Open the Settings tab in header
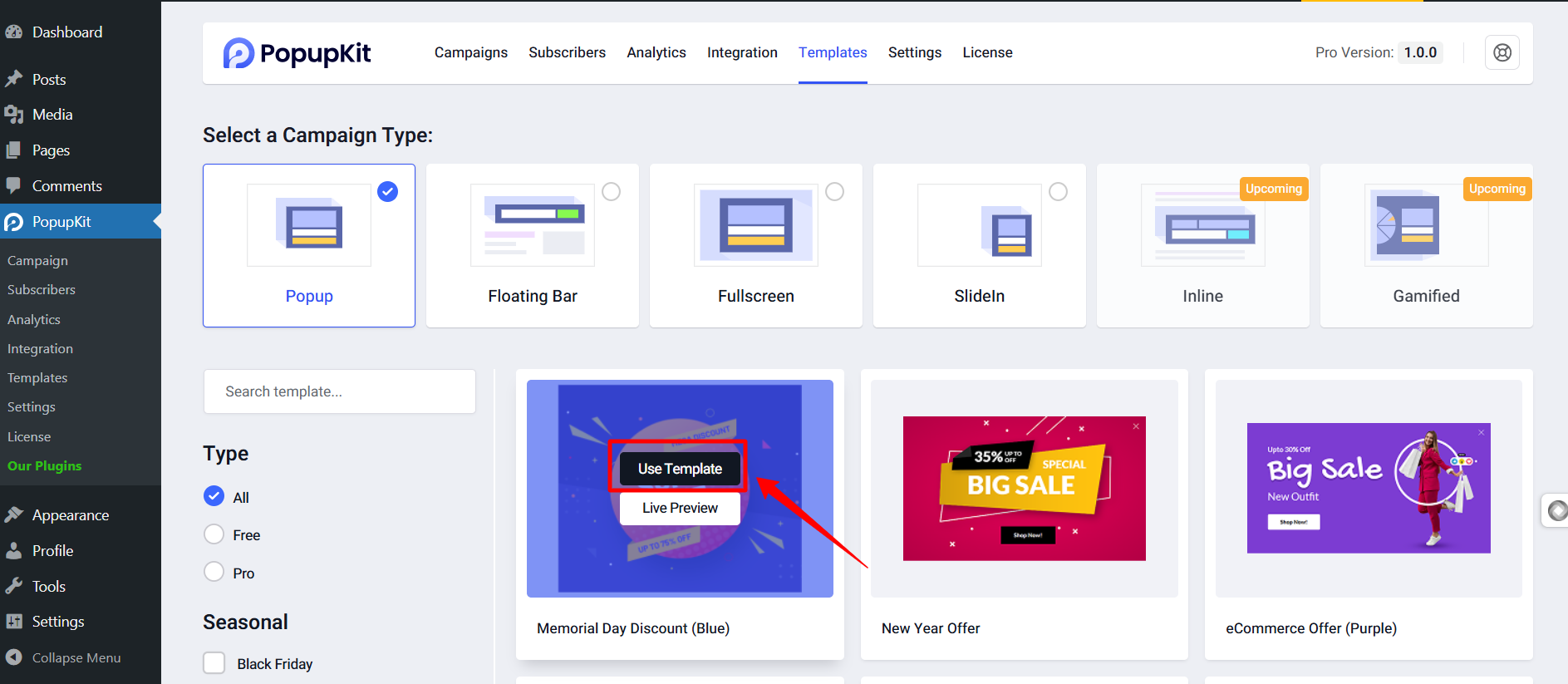 915,52
